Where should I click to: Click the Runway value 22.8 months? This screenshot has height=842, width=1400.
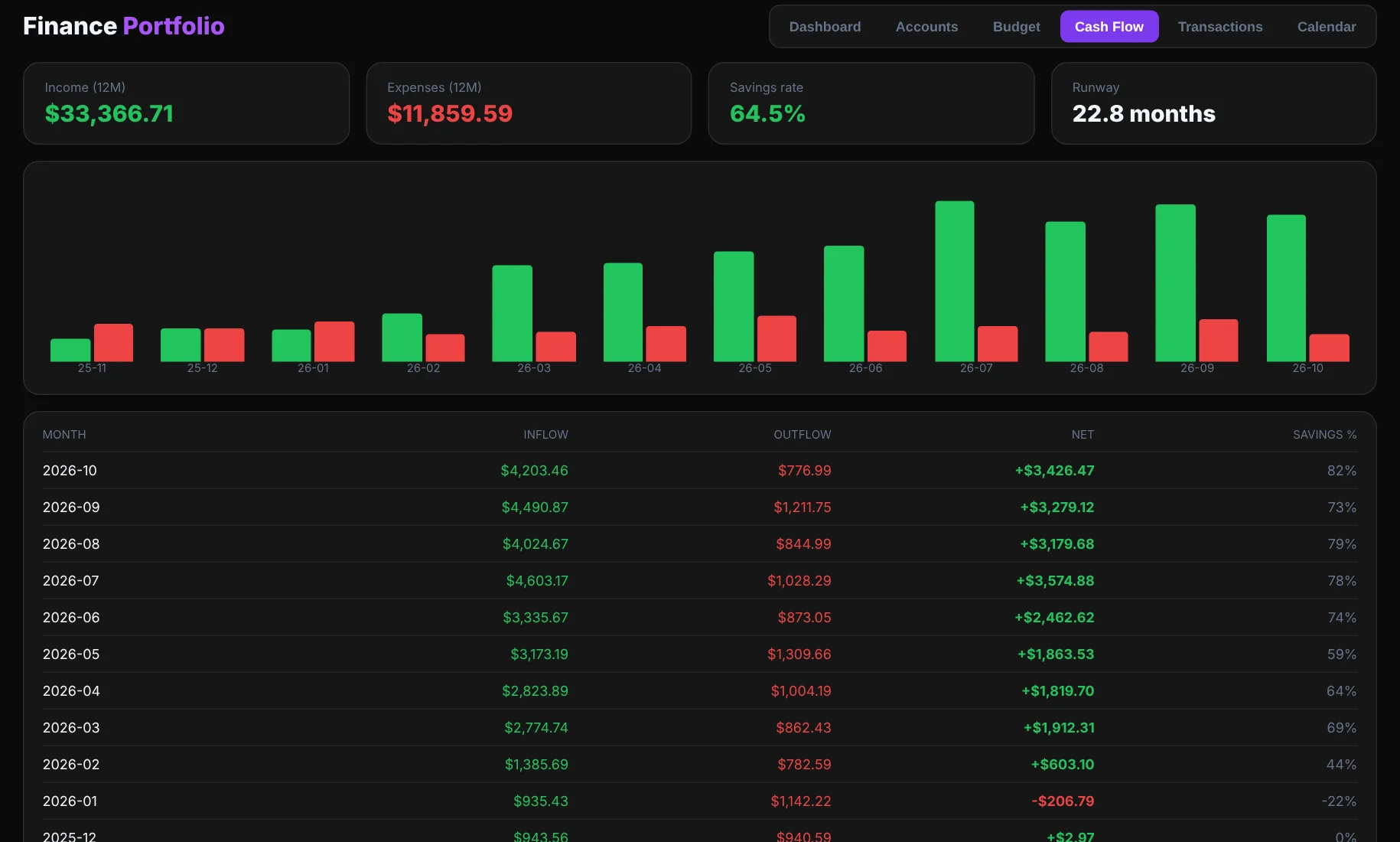[1144, 113]
